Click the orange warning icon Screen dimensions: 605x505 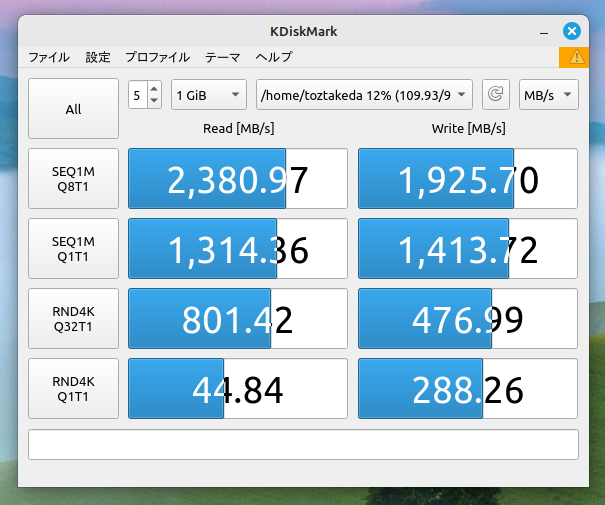(574, 57)
